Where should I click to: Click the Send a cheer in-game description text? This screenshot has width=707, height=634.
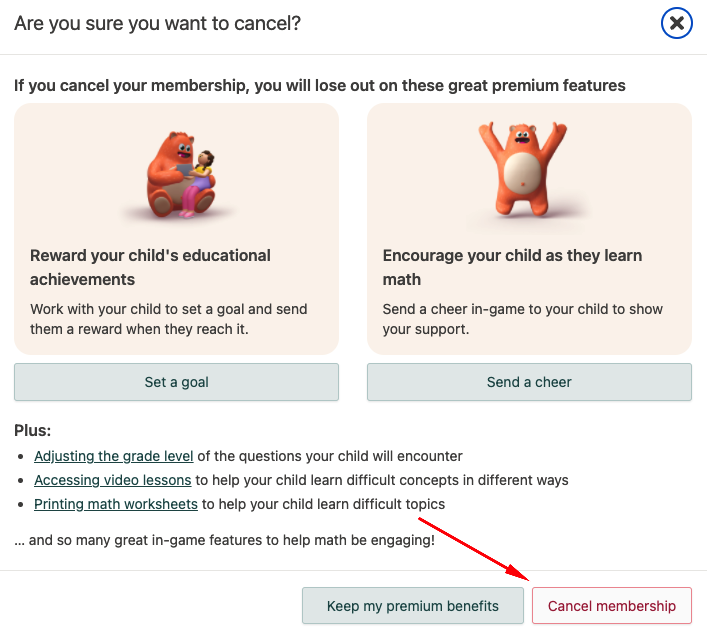523,319
